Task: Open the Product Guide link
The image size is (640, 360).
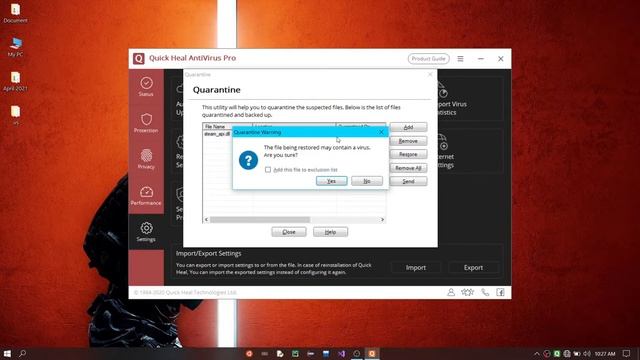Action: 428,59
